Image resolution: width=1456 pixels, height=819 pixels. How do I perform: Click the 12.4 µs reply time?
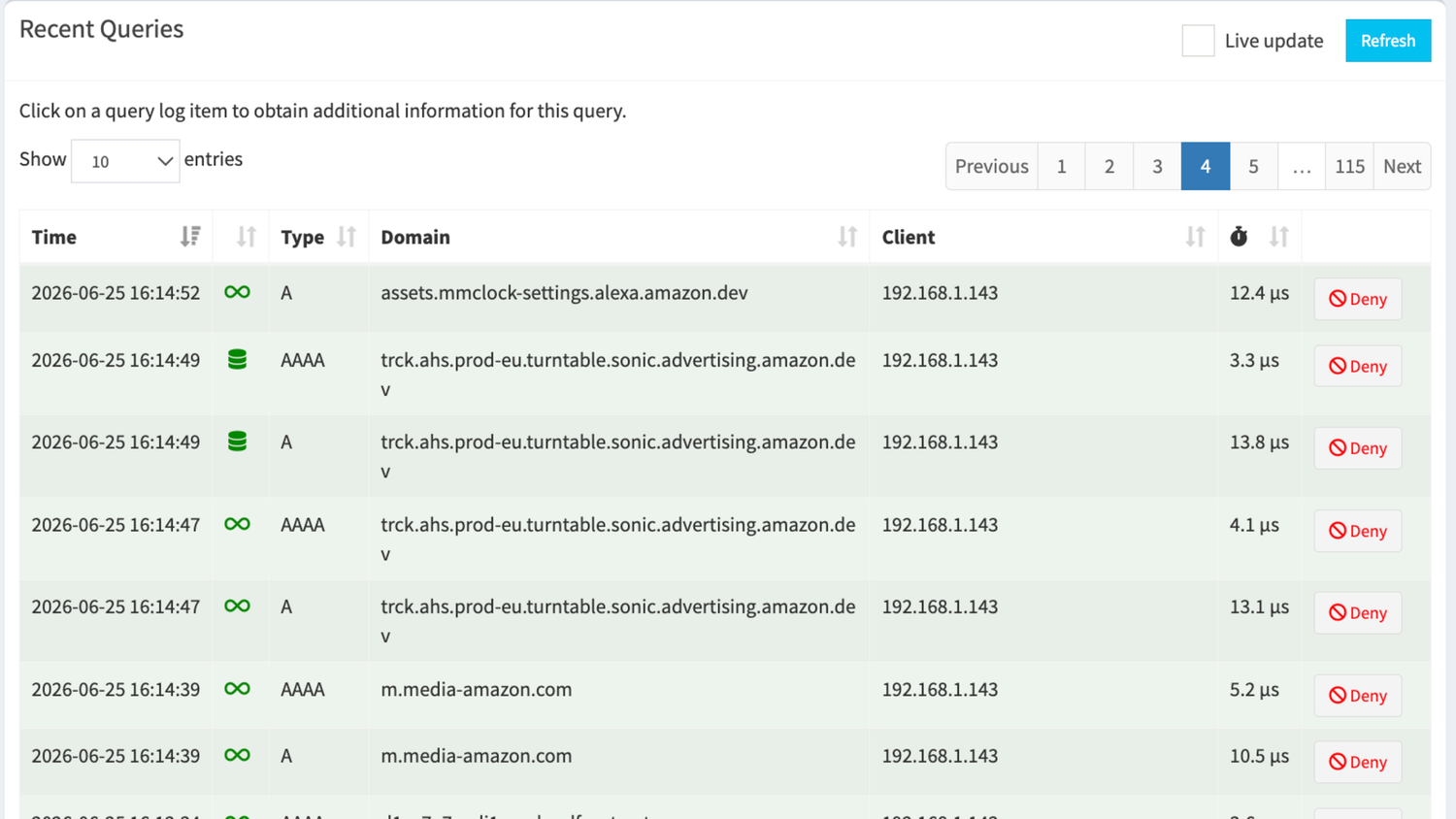click(x=1259, y=293)
